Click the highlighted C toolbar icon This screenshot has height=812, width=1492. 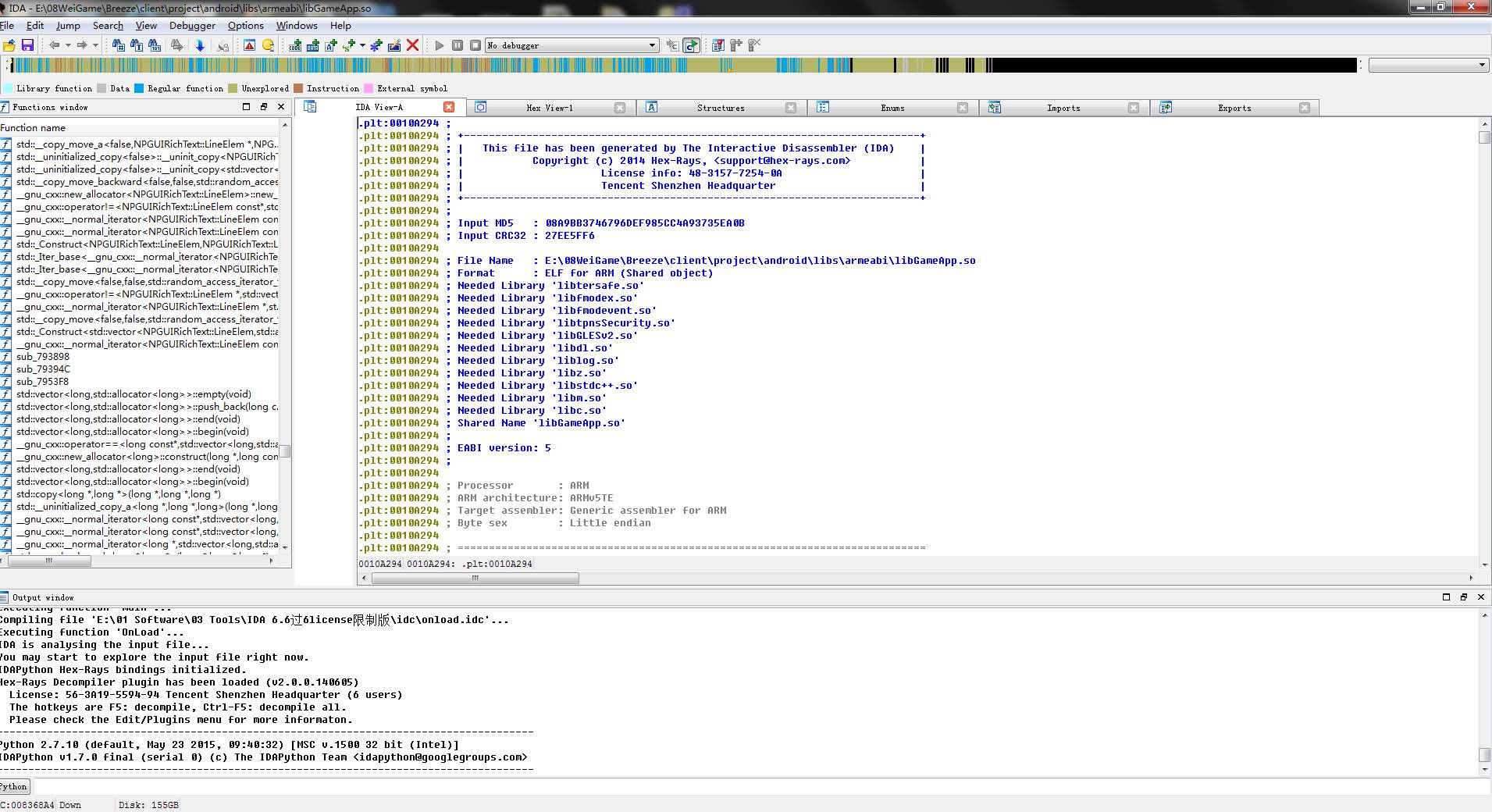tap(691, 45)
